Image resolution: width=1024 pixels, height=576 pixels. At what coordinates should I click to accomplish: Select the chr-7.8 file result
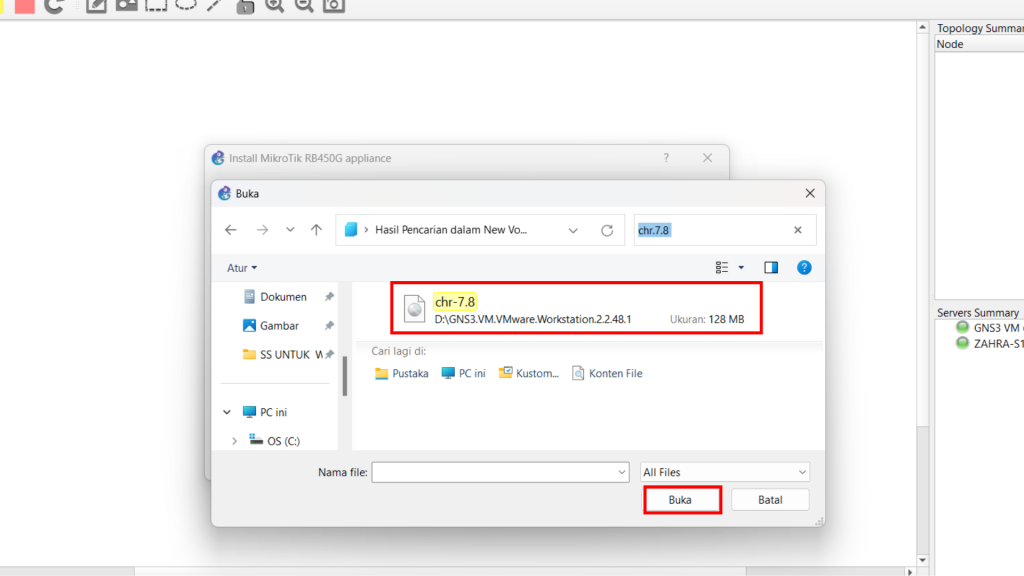[x=575, y=309]
